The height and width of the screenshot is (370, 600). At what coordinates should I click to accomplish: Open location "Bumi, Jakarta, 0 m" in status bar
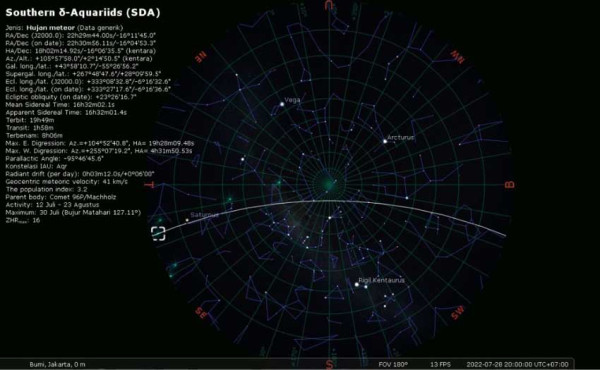[x=57, y=364]
